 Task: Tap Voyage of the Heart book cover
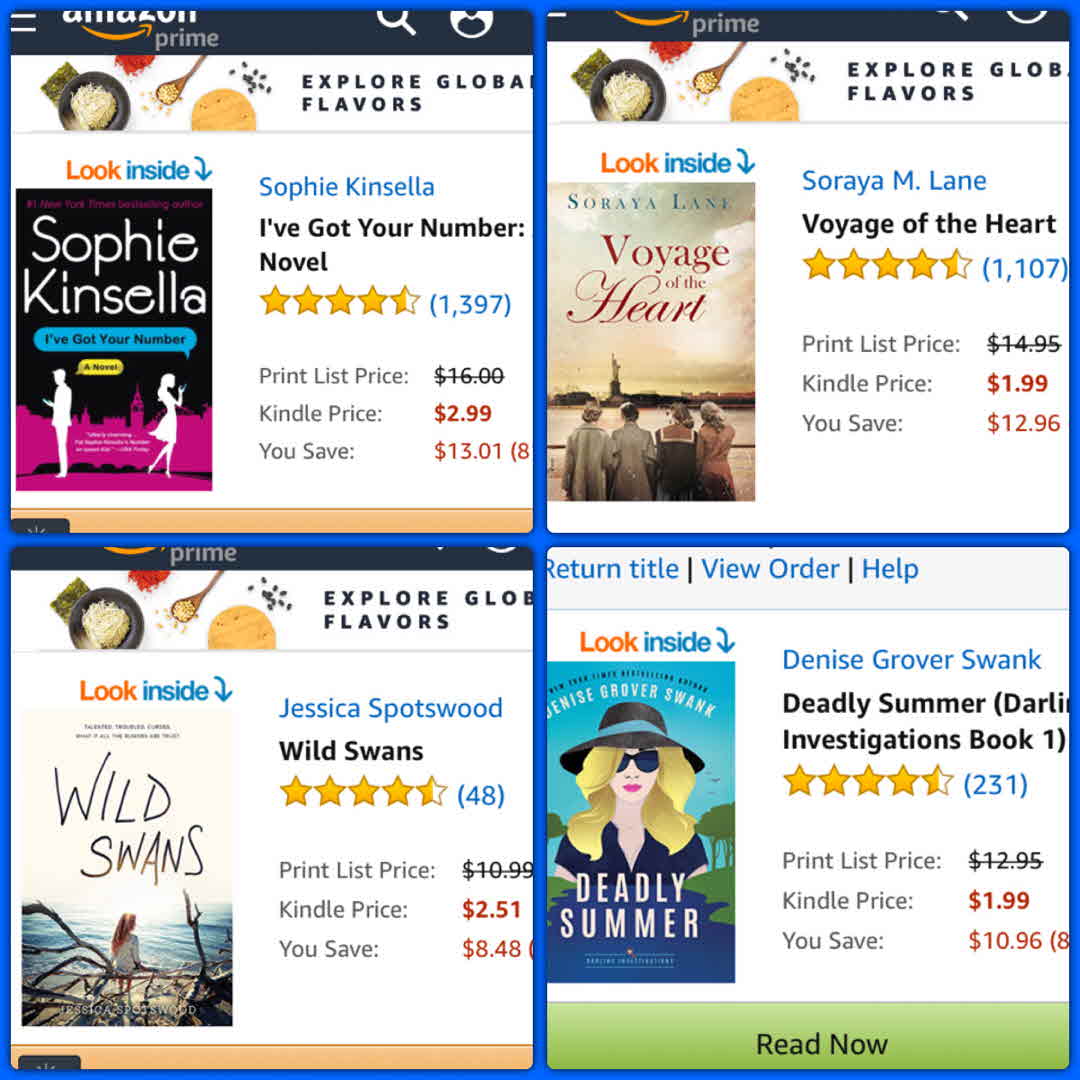[x=651, y=342]
